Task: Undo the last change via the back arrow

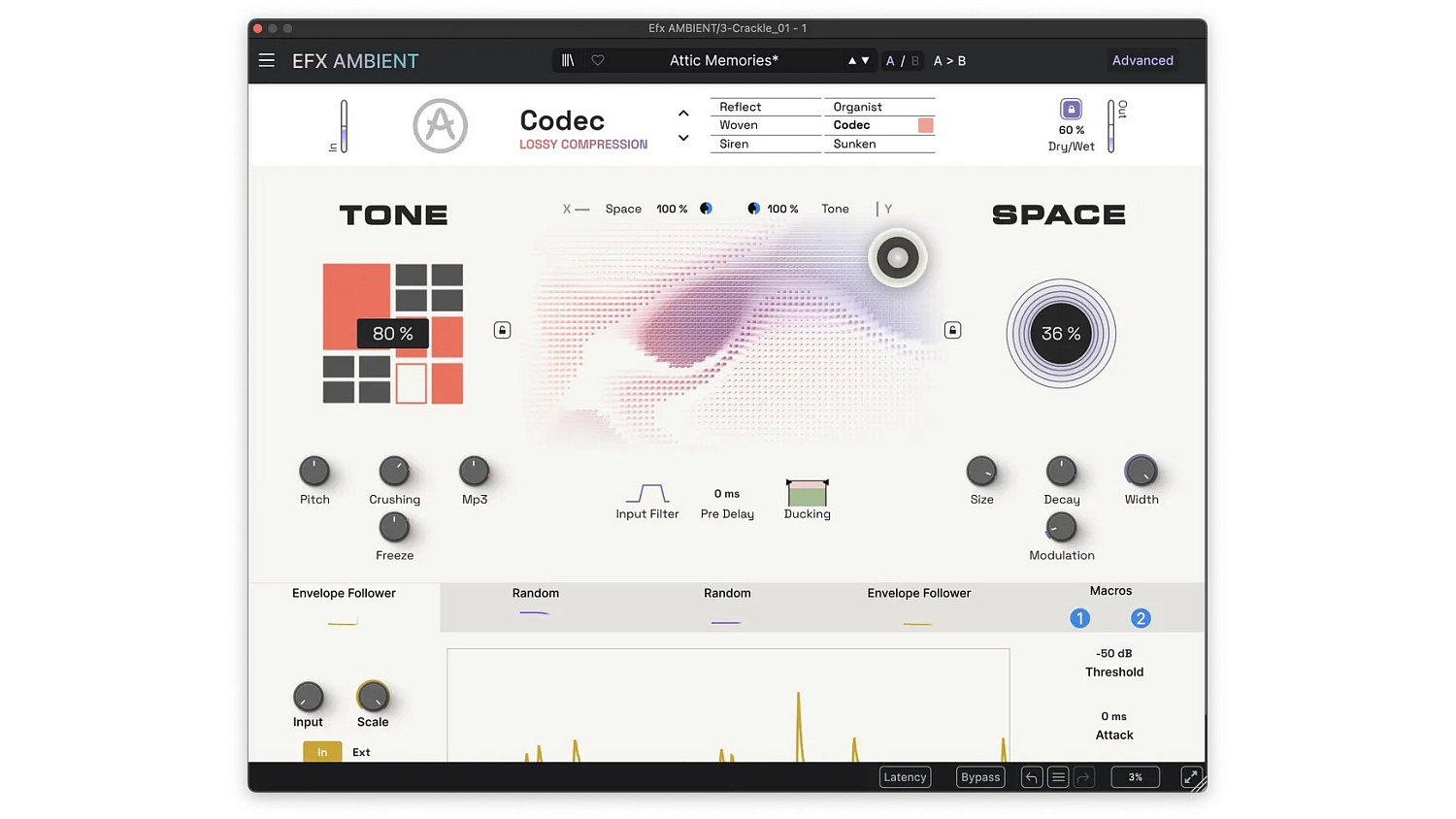Action: [1031, 776]
